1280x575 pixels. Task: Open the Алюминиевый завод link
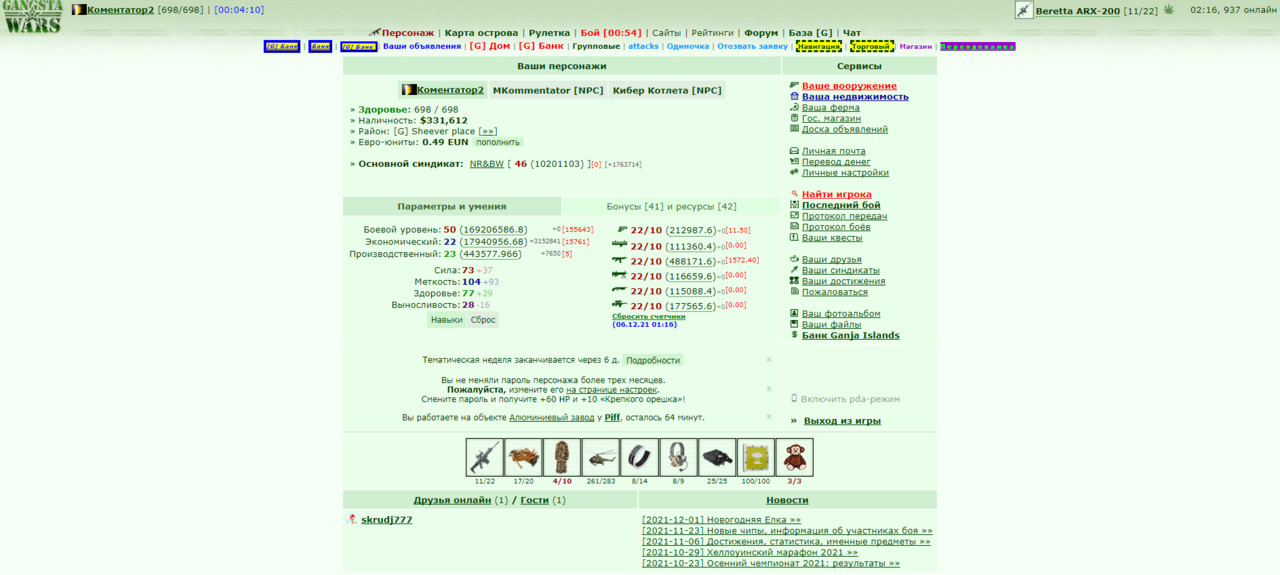(552, 417)
